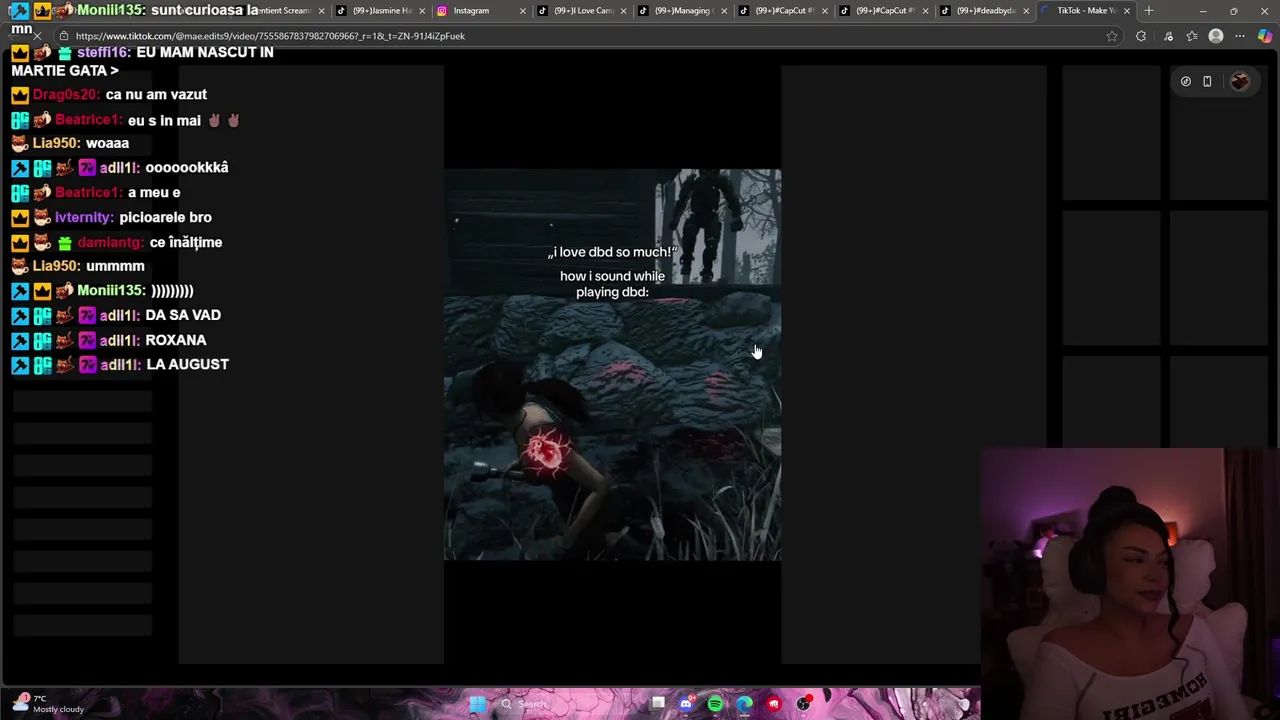
Task: Click chat message 'ummmm' from Lia950
Action: [115, 266]
